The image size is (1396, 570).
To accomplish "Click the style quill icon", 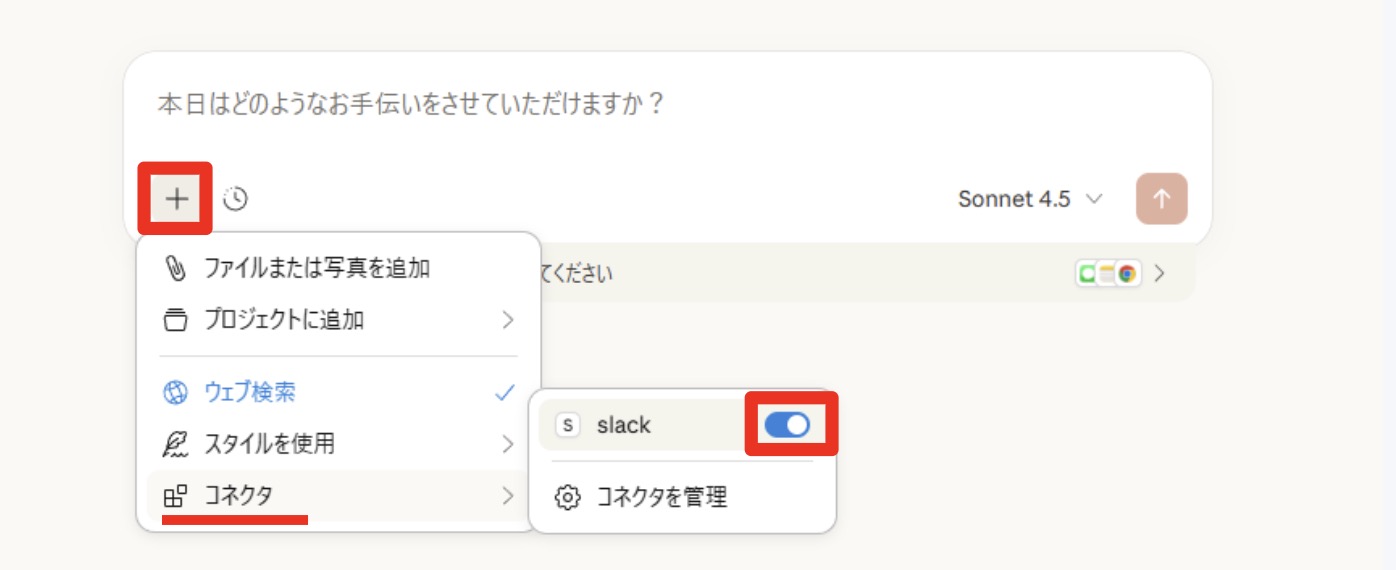I will pyautogui.click(x=175, y=443).
